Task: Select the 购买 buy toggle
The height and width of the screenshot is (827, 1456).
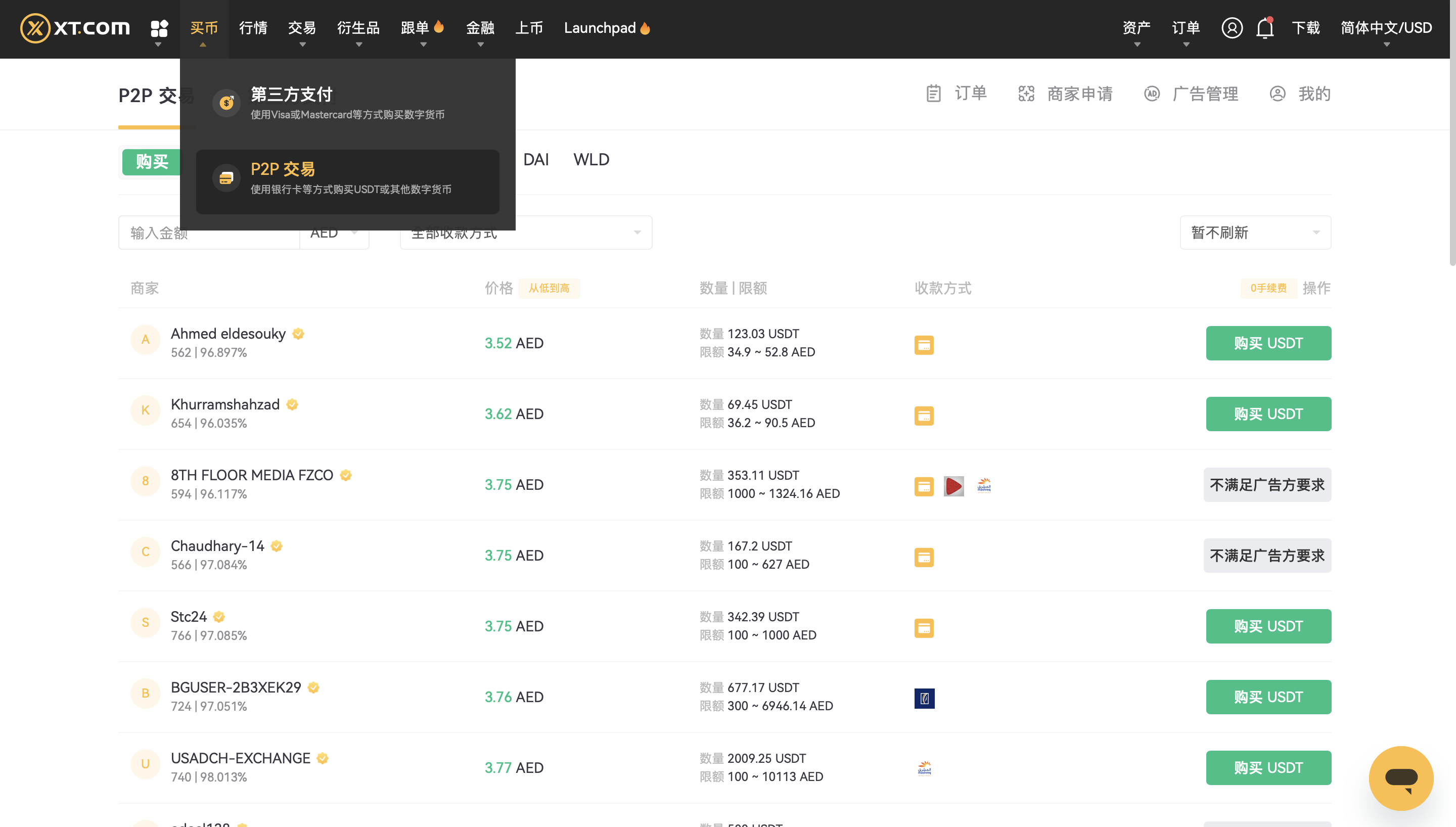Action: coord(152,162)
